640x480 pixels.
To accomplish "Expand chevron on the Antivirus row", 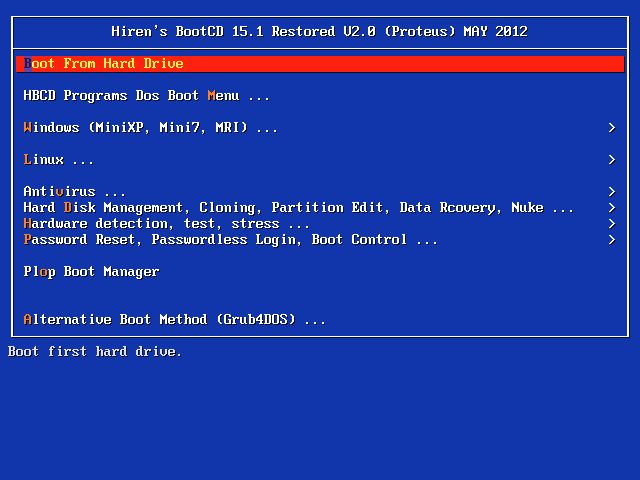I will point(611,191).
